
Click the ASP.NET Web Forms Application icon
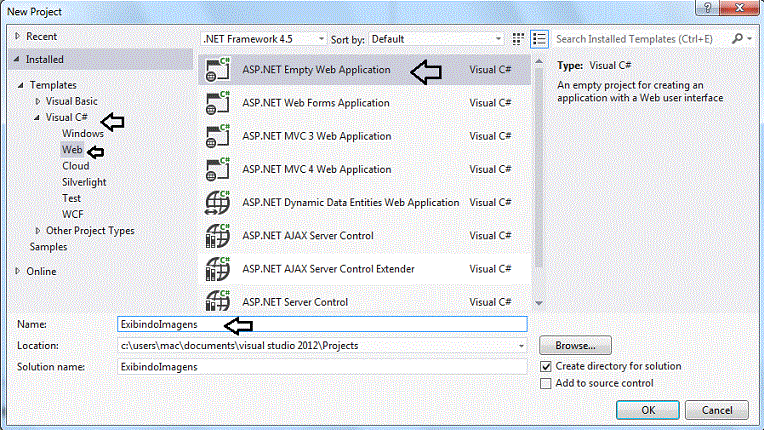[217, 103]
